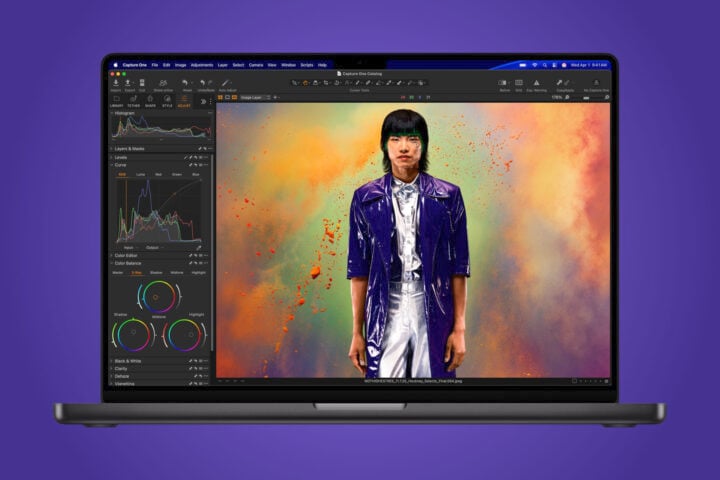Open the Scripts menu

coord(307,65)
